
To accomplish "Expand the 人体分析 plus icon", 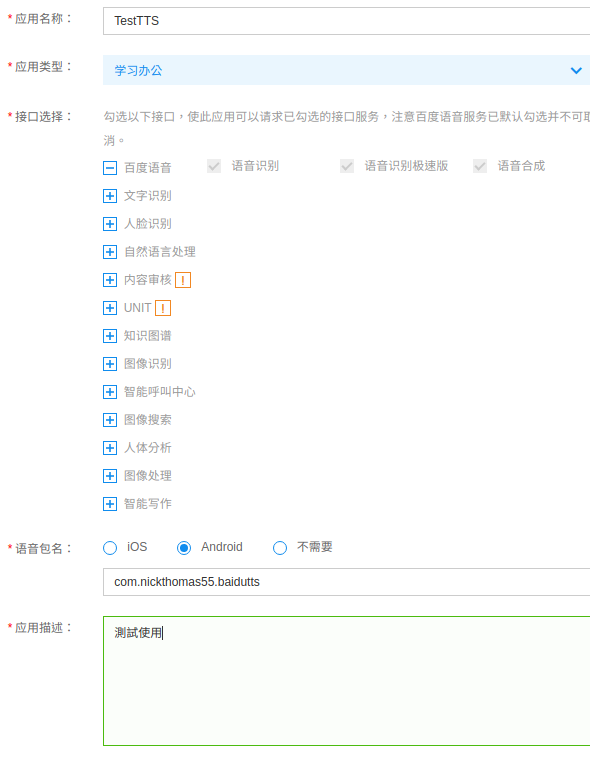I will click(110, 448).
